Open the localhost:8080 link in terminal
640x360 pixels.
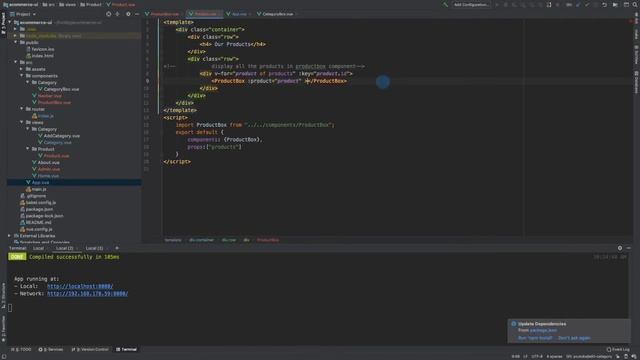pyautogui.click(x=80, y=286)
